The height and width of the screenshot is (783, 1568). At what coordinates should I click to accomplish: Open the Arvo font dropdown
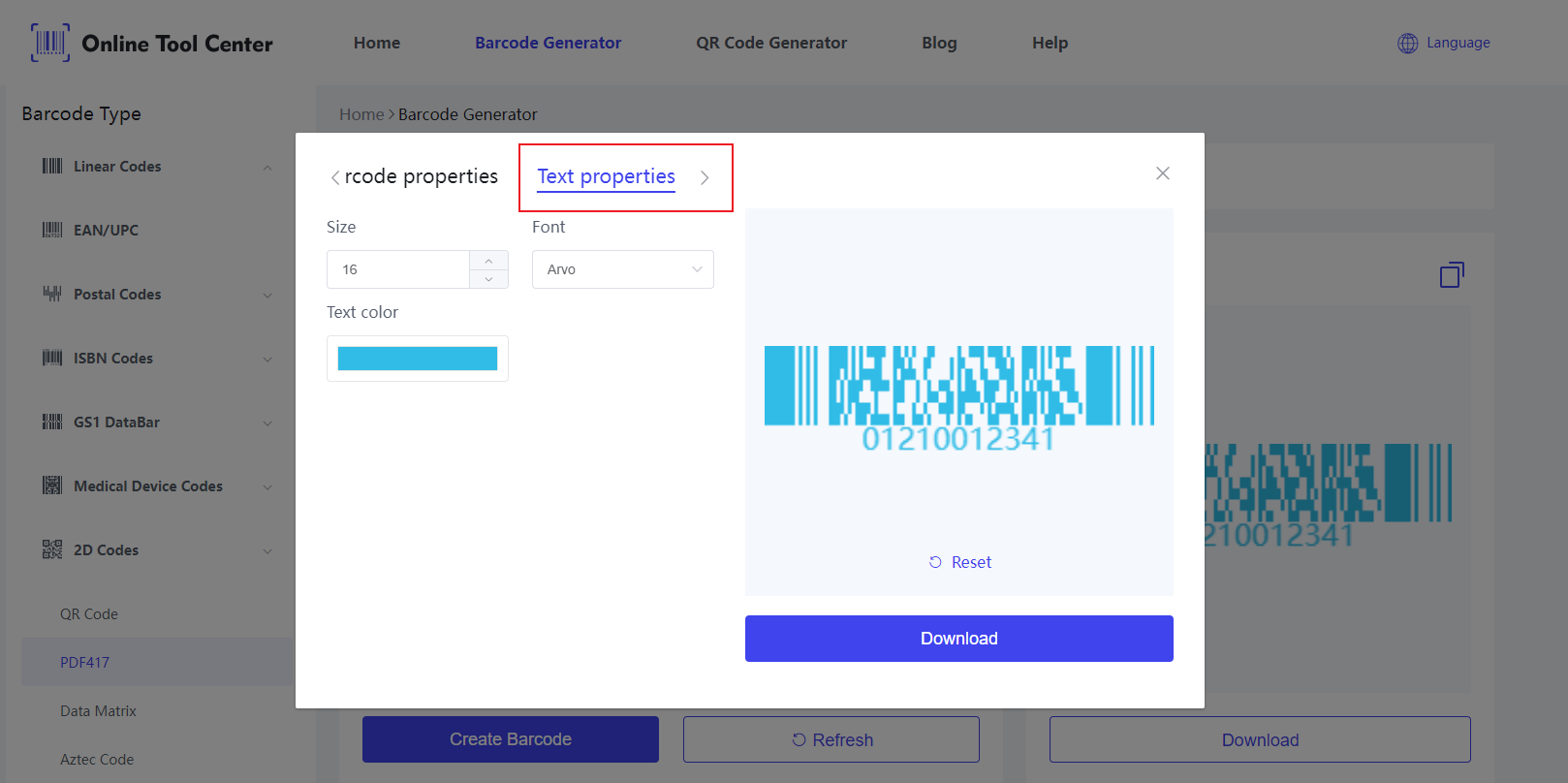pos(623,269)
